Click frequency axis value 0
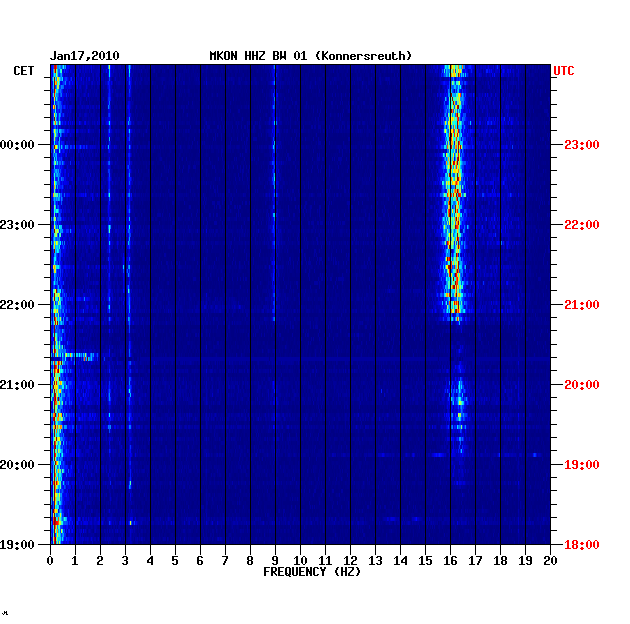The image size is (630, 624). 50,561
